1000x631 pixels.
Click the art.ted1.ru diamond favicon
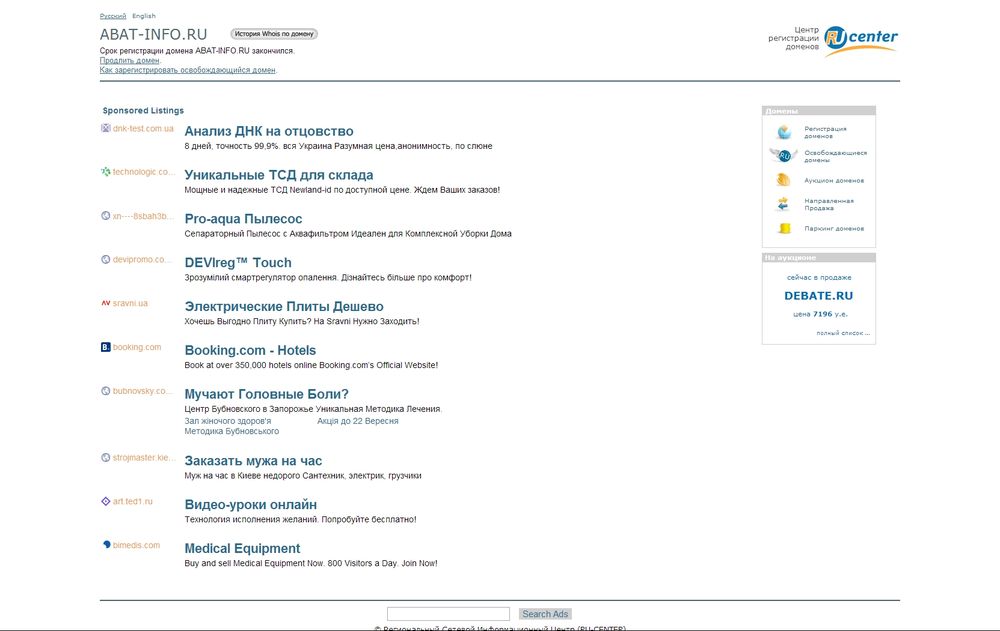[x=105, y=501]
